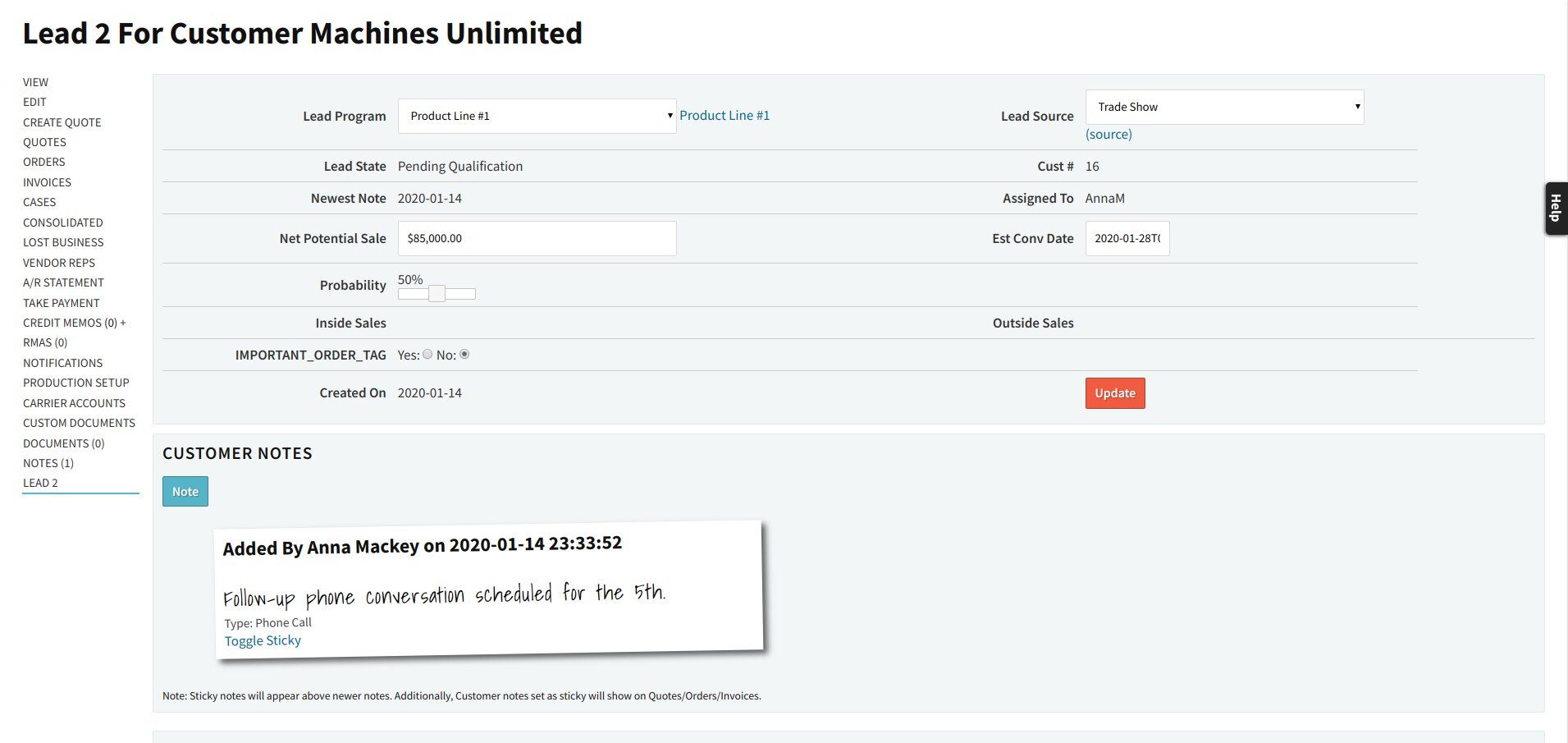Select Yes for IMPORTANT_ORDER_TAG

pyautogui.click(x=427, y=355)
